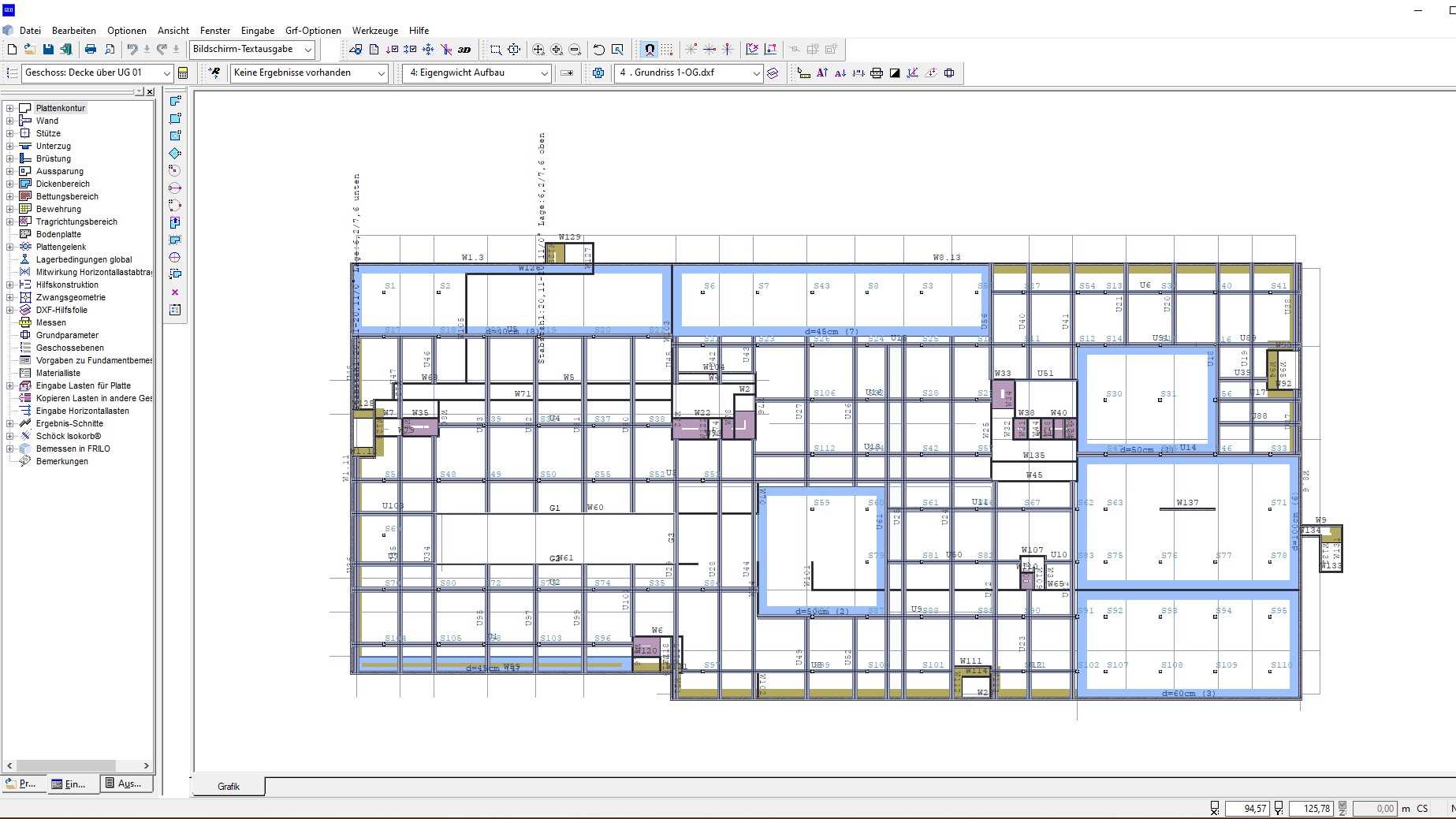The height and width of the screenshot is (819, 1456).
Task: Click the zoom out magnifier icon
Action: (x=575, y=50)
